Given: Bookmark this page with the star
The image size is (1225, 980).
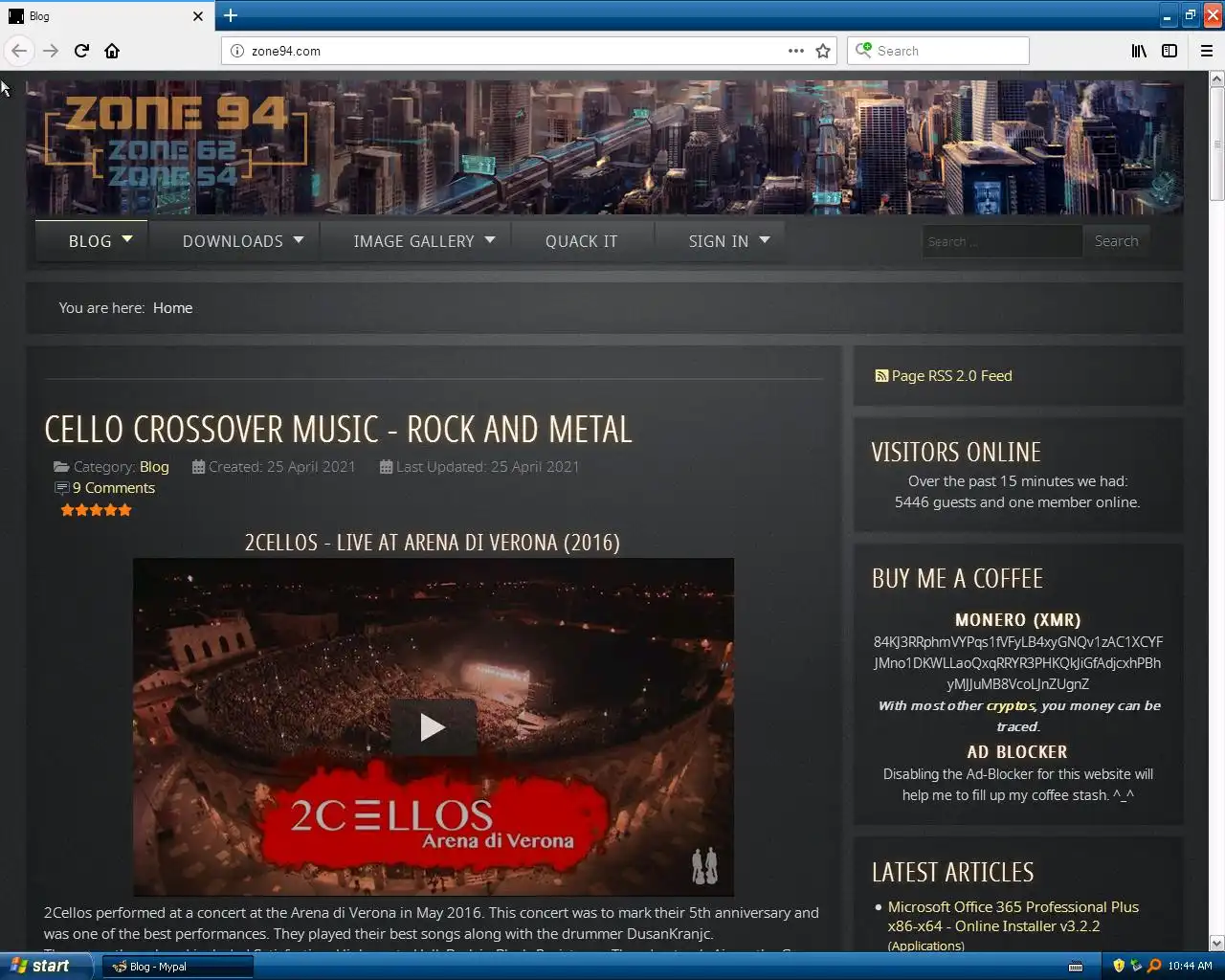Looking at the screenshot, I should [823, 51].
